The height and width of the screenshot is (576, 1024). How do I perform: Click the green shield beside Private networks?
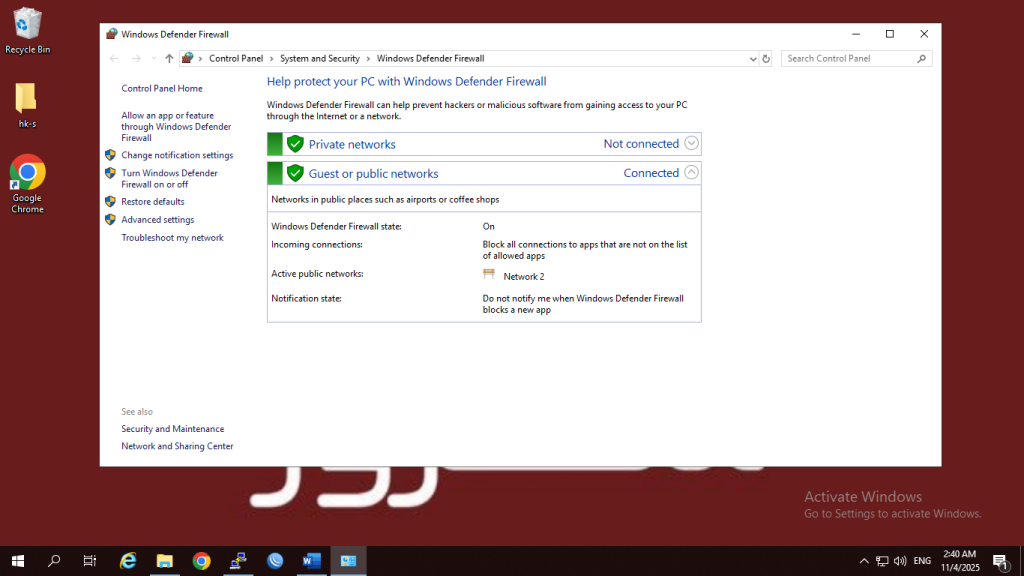pyautogui.click(x=295, y=144)
